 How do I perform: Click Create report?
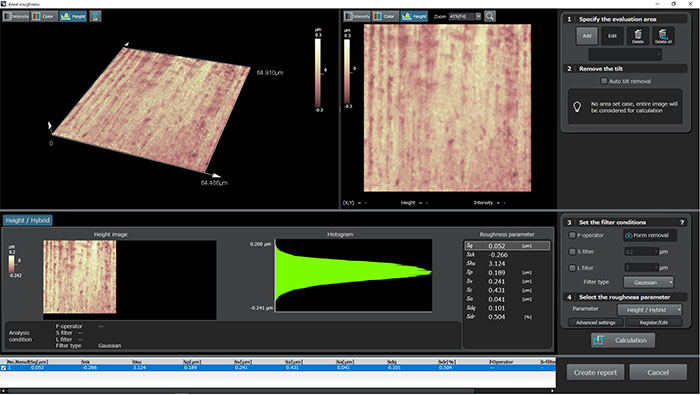tap(595, 372)
